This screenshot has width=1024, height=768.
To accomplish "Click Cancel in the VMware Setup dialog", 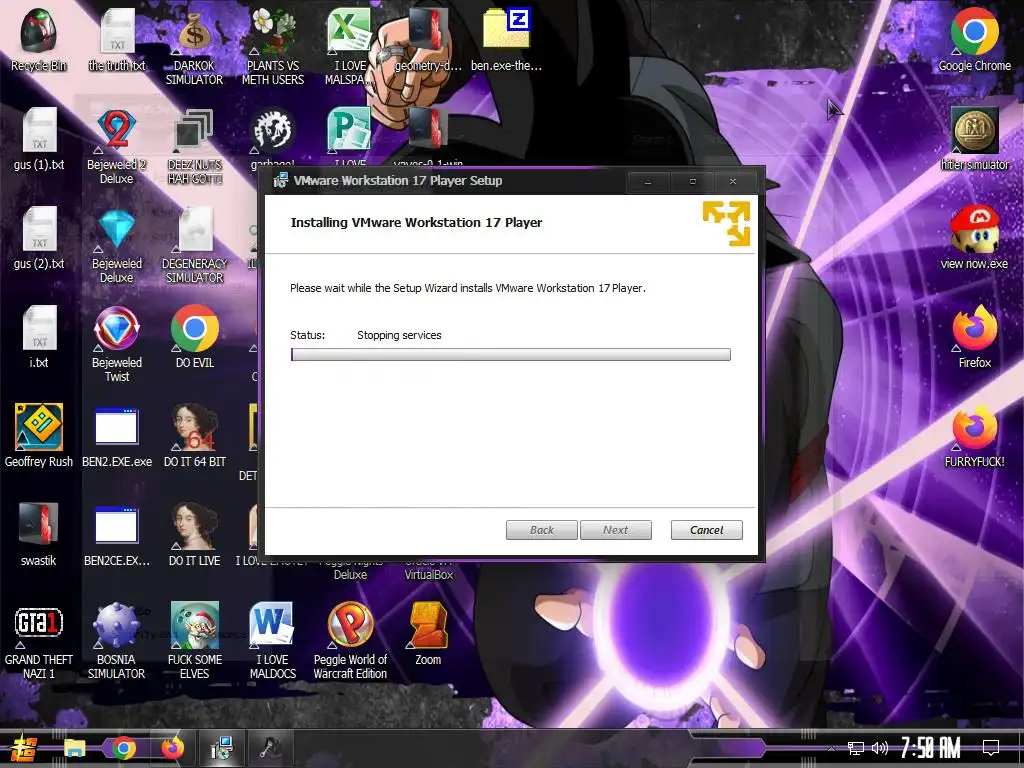I will [x=707, y=530].
